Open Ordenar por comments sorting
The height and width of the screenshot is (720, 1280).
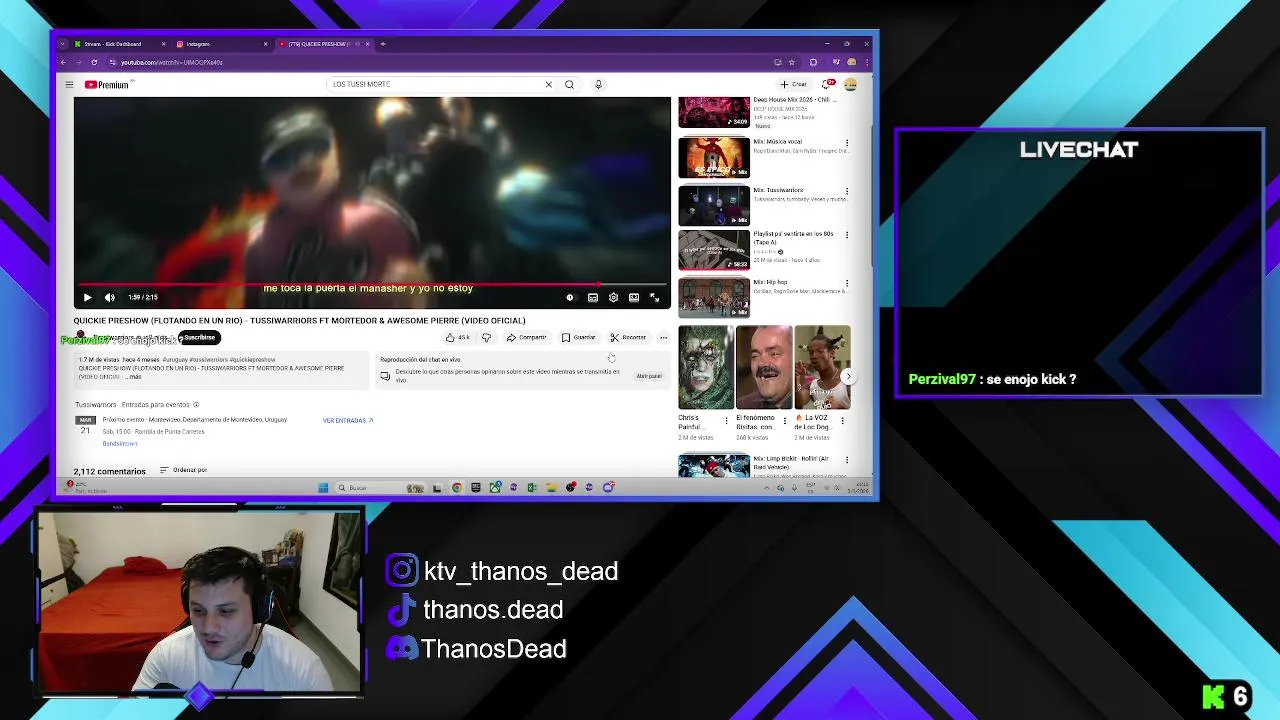[x=183, y=470]
